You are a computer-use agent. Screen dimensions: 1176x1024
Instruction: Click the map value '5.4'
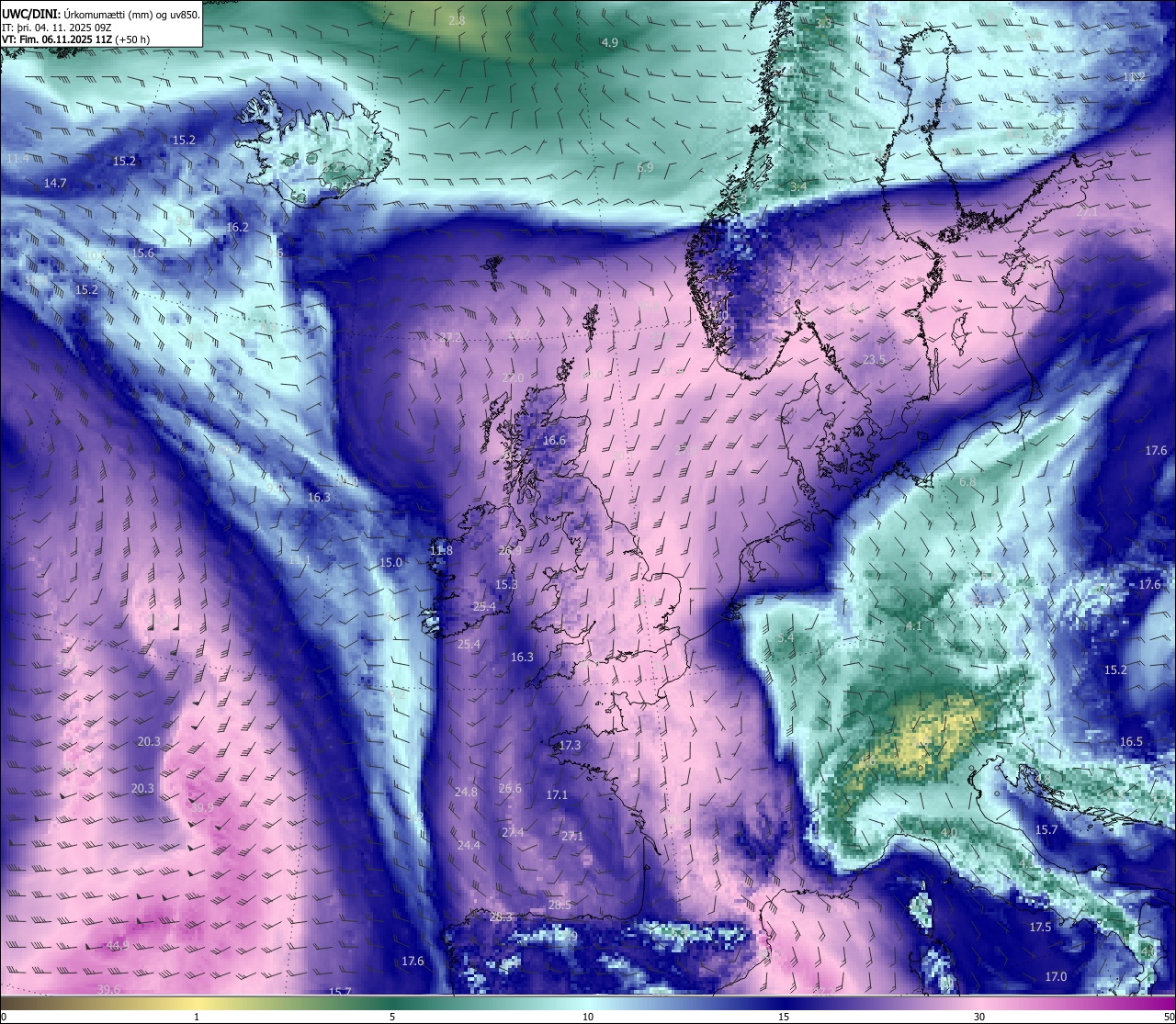786,638
